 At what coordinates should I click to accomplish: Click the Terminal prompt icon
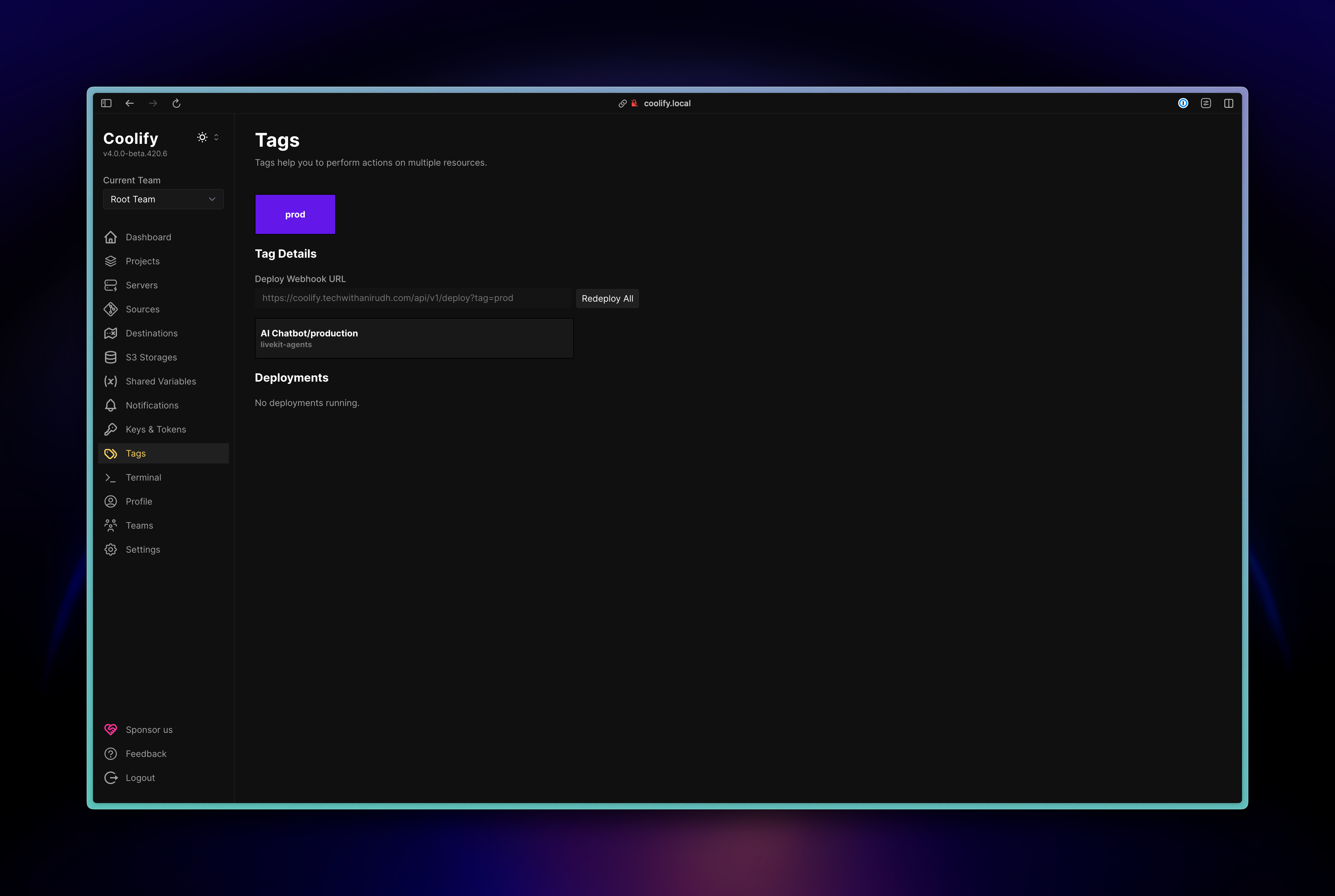[x=110, y=477]
